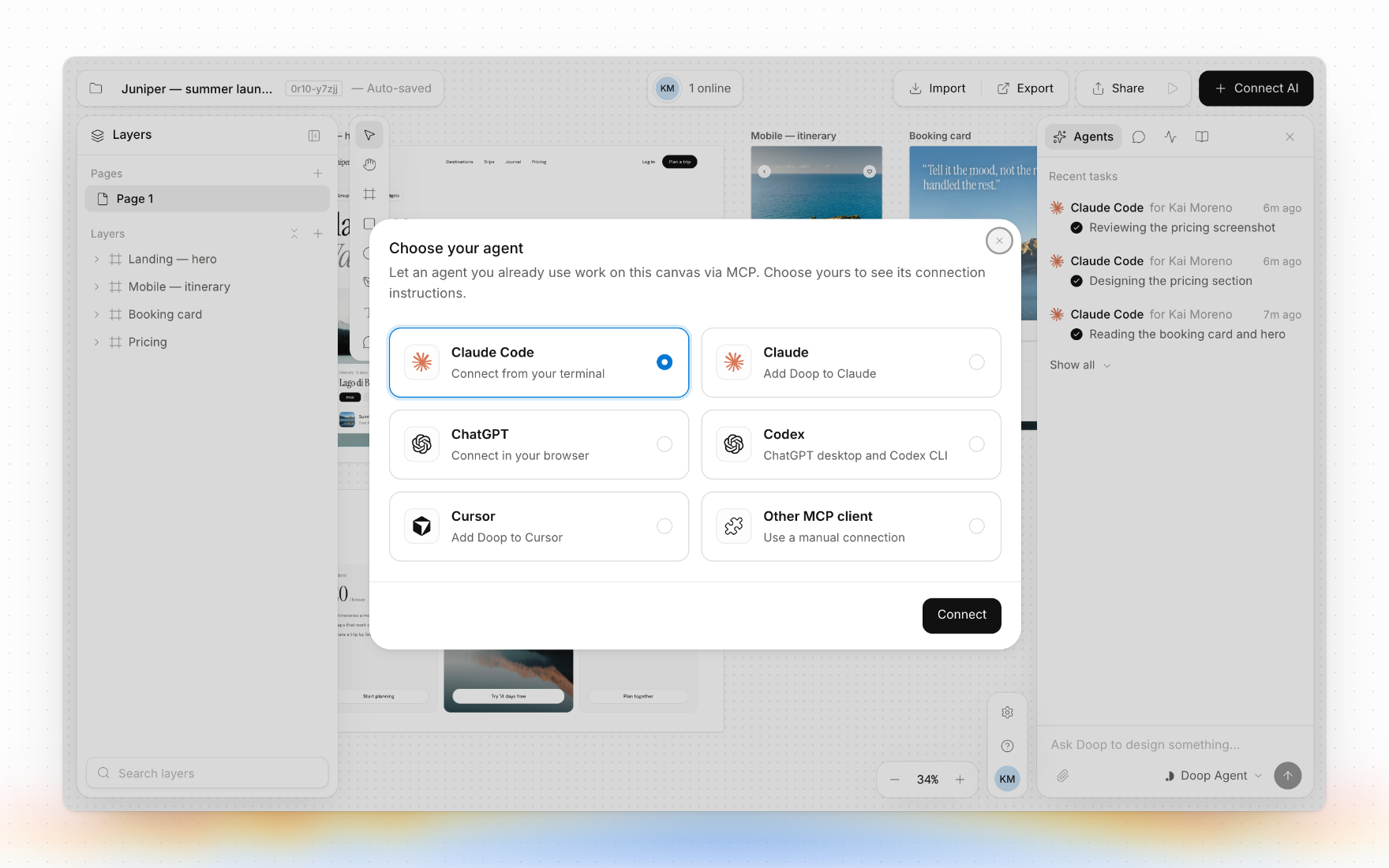The height and width of the screenshot is (868, 1389).
Task: Zoom in with plus button
Action: click(x=960, y=780)
